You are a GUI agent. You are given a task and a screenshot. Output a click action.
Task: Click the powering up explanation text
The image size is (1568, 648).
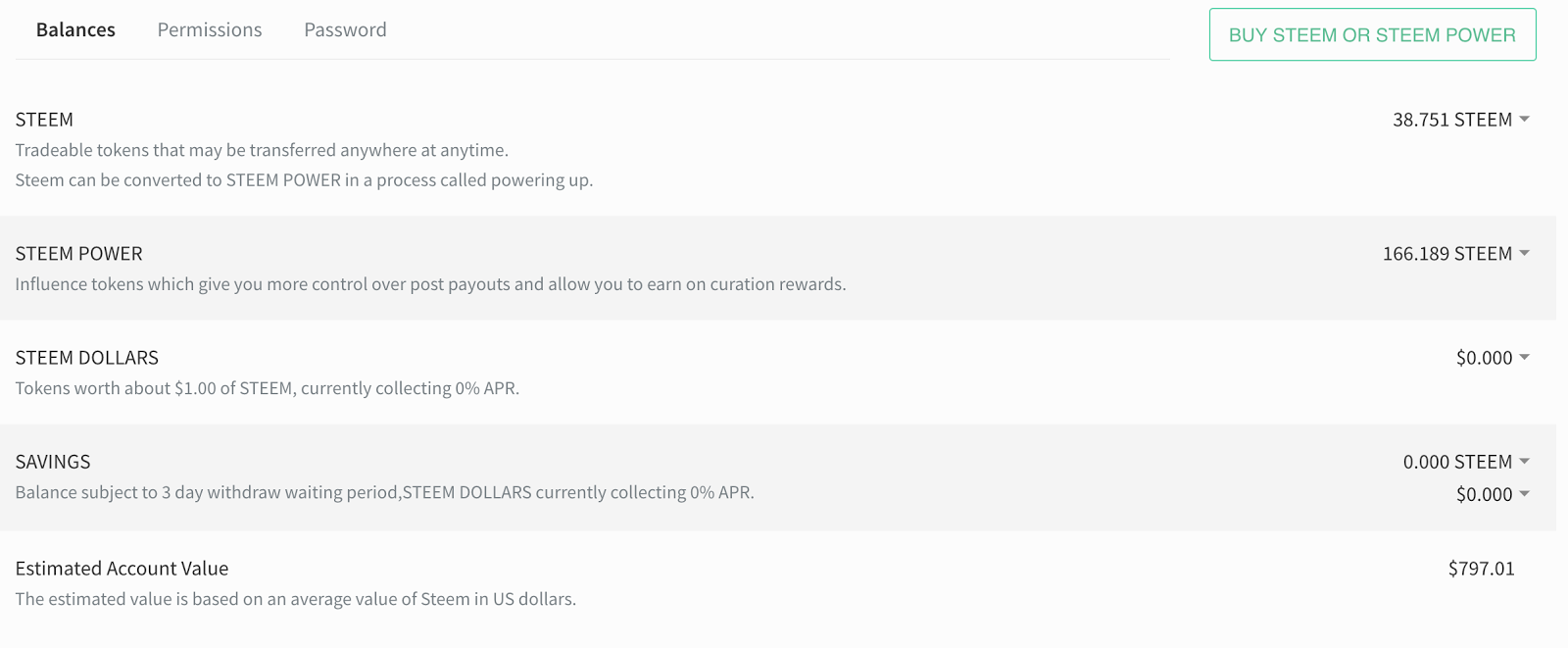click(304, 180)
